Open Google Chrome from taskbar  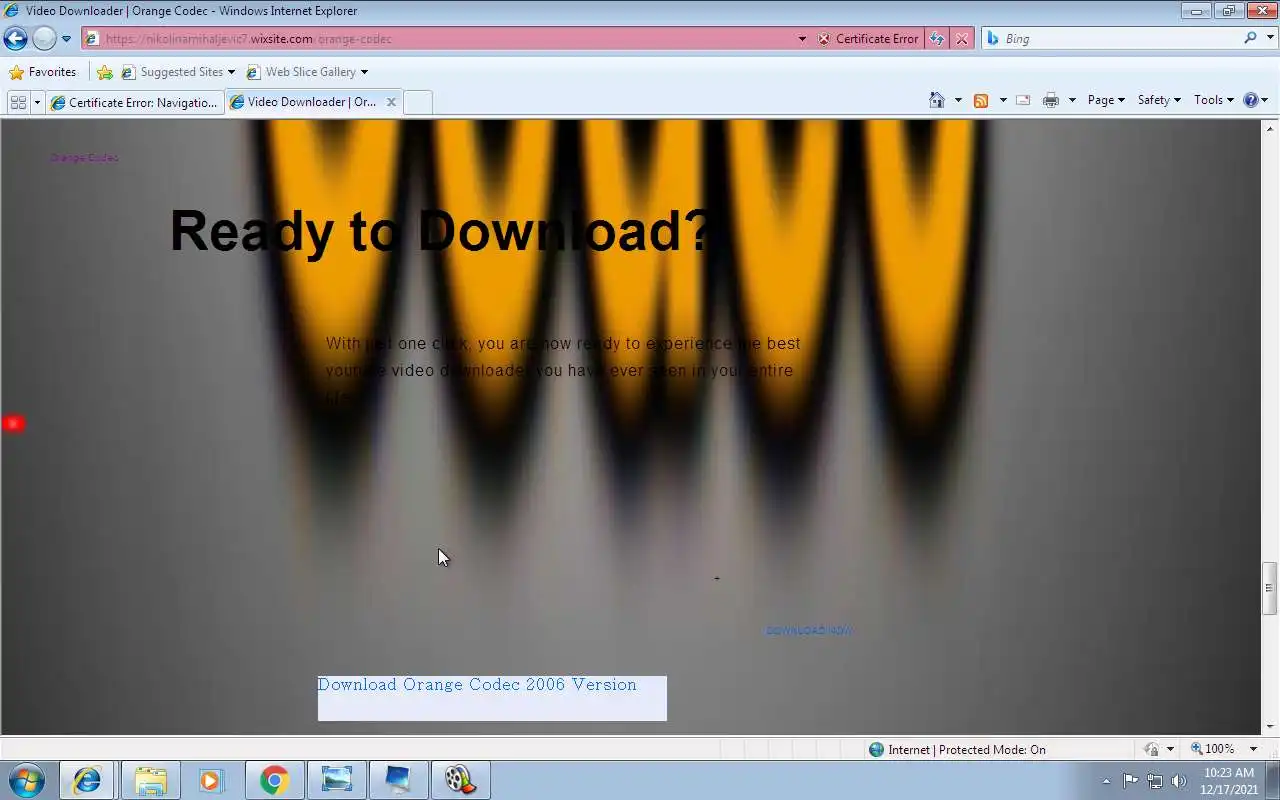(x=274, y=780)
